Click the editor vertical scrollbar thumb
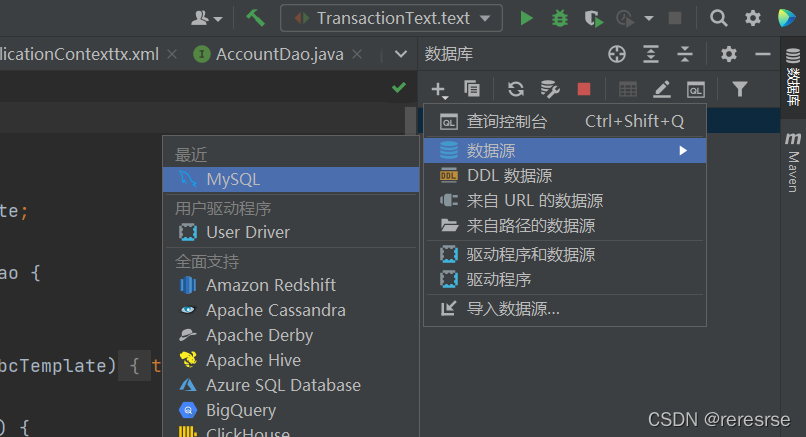The height and width of the screenshot is (437, 806). [x=410, y=120]
